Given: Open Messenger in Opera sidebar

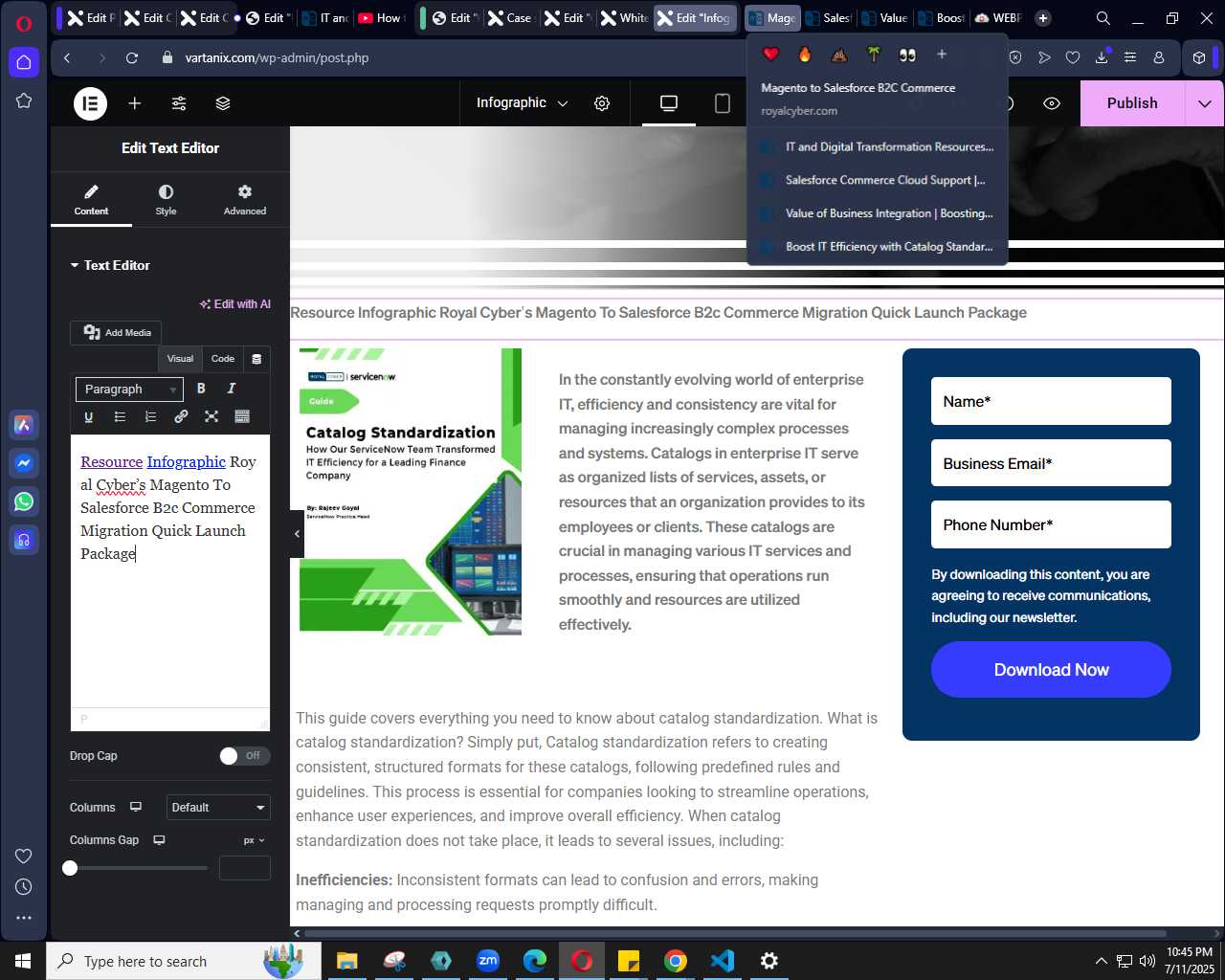Looking at the screenshot, I should pyautogui.click(x=24, y=463).
